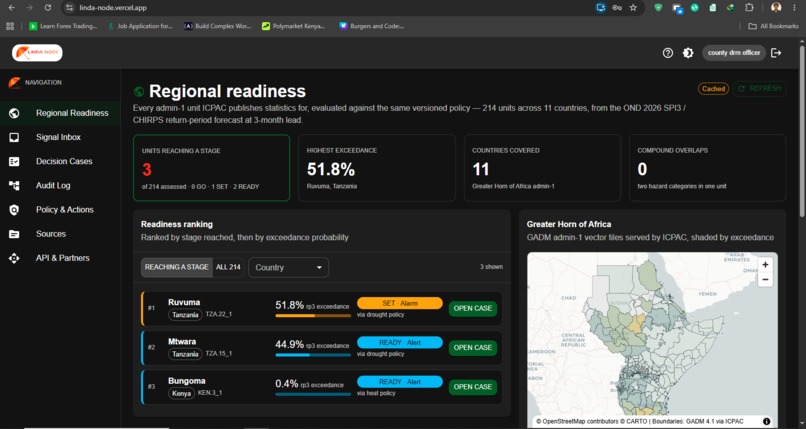
Task: Click the Ruvuma unit name
Action: coord(184,302)
